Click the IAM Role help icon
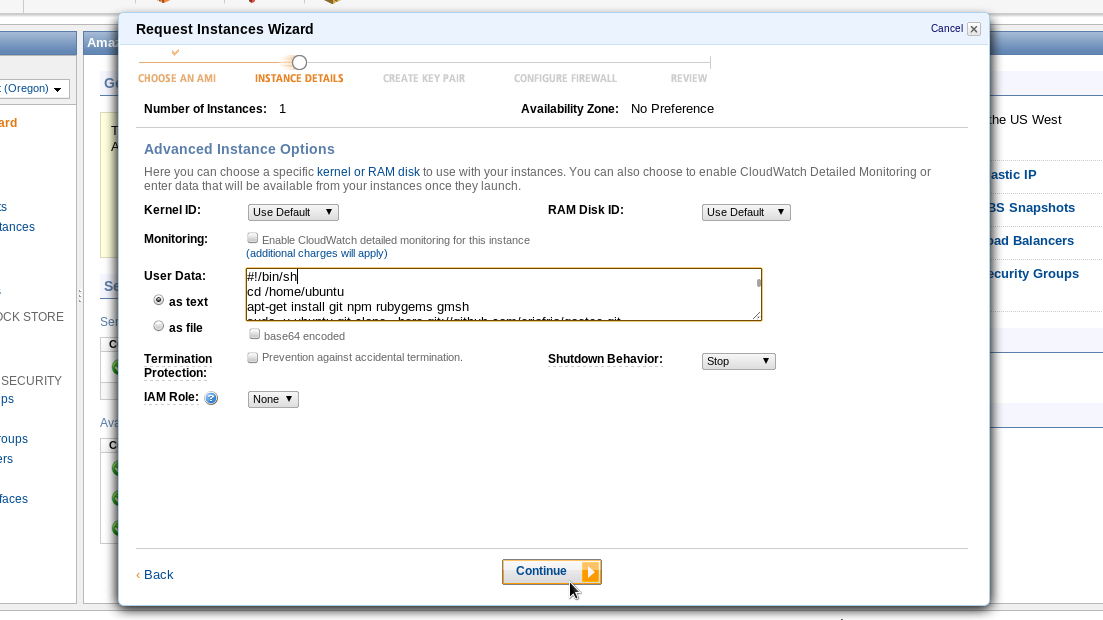Viewport: 1103px width, 620px height. pyautogui.click(x=211, y=398)
